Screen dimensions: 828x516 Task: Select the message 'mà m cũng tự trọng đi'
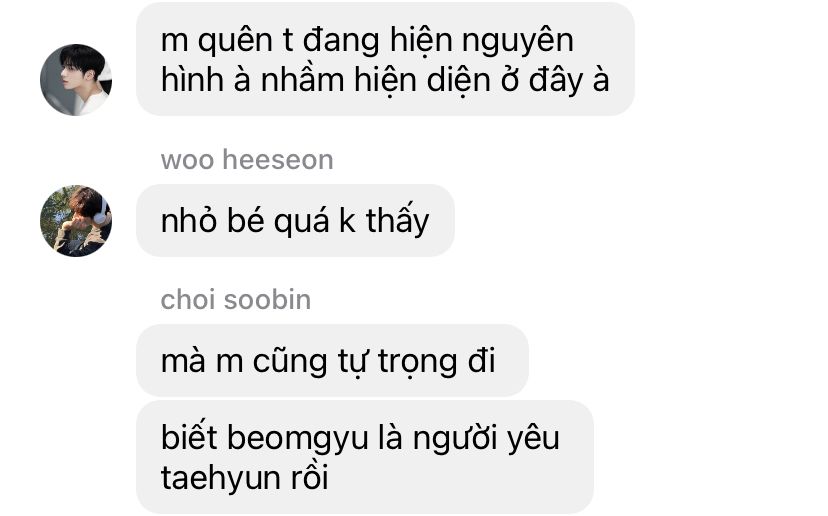332,361
